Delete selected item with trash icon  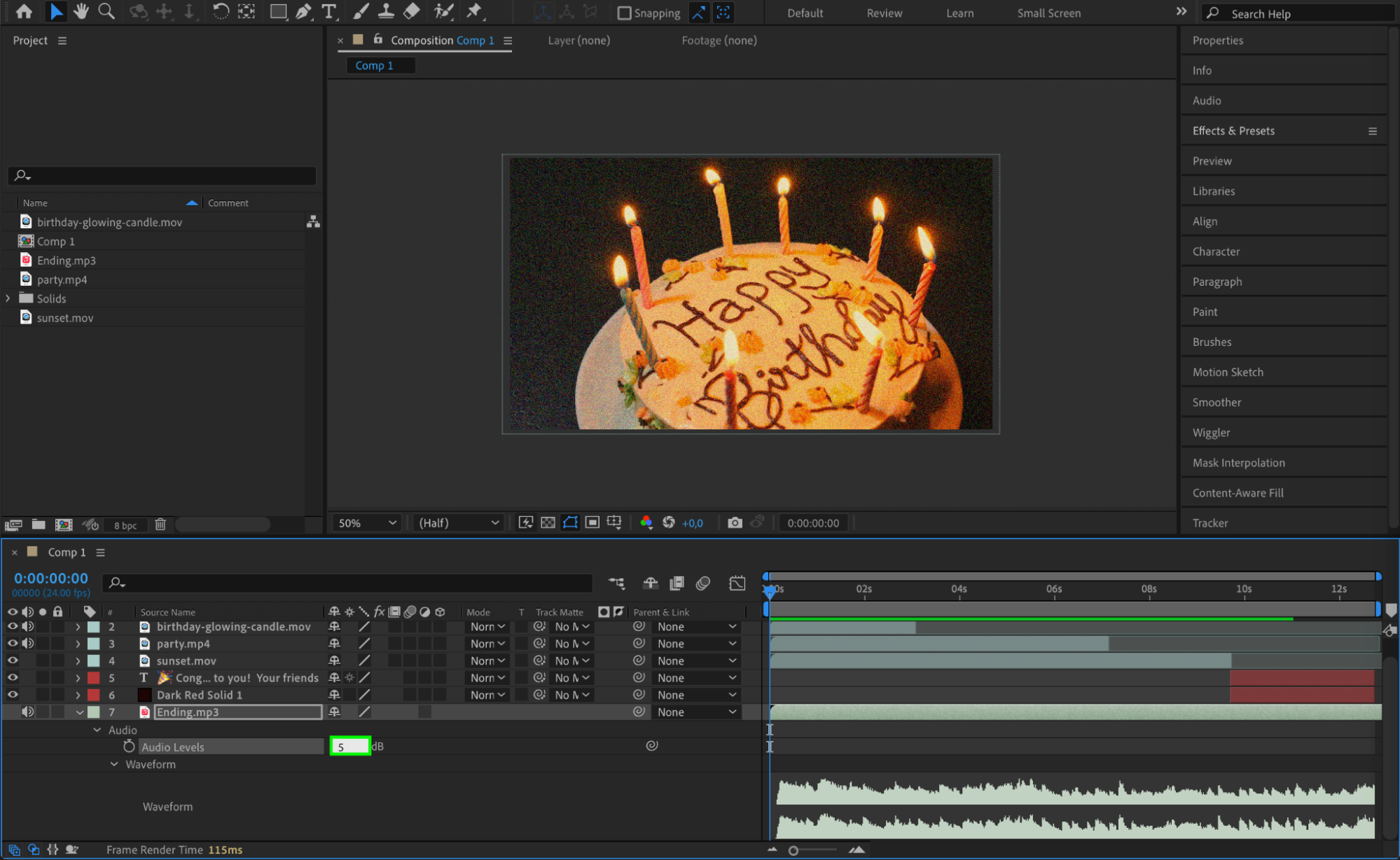pyautogui.click(x=160, y=525)
